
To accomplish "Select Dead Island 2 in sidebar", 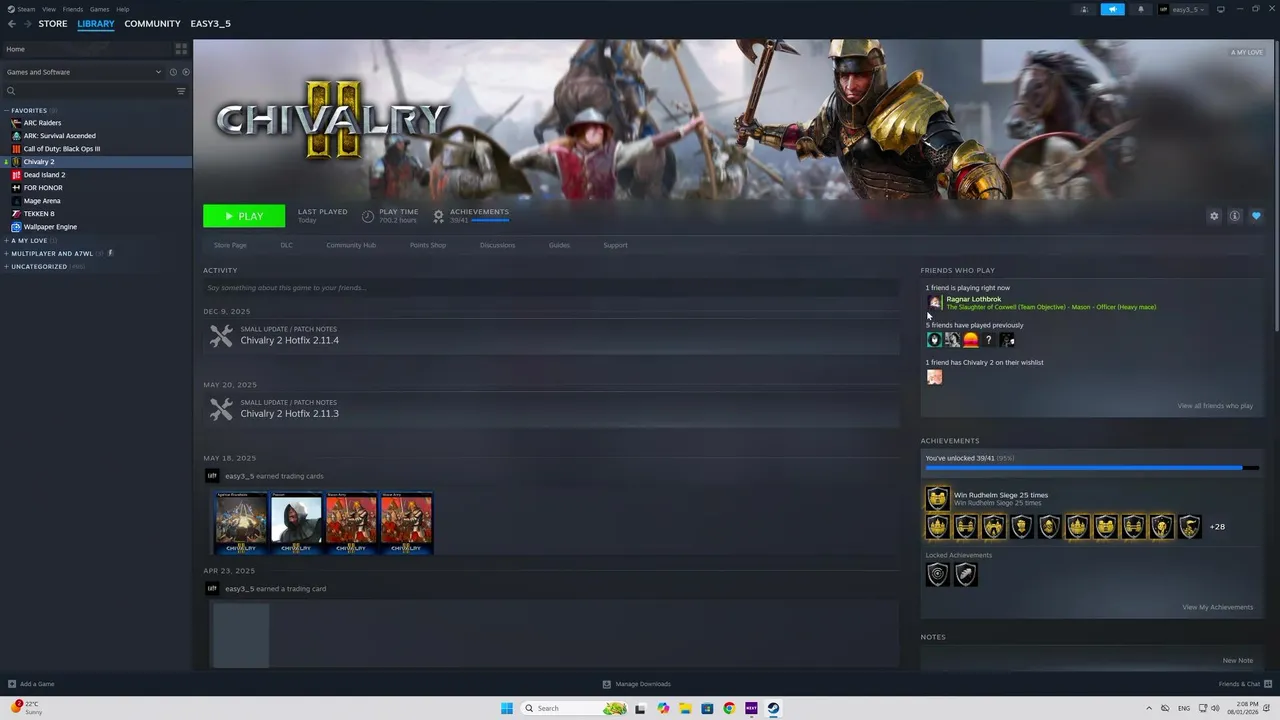I will click(44, 175).
